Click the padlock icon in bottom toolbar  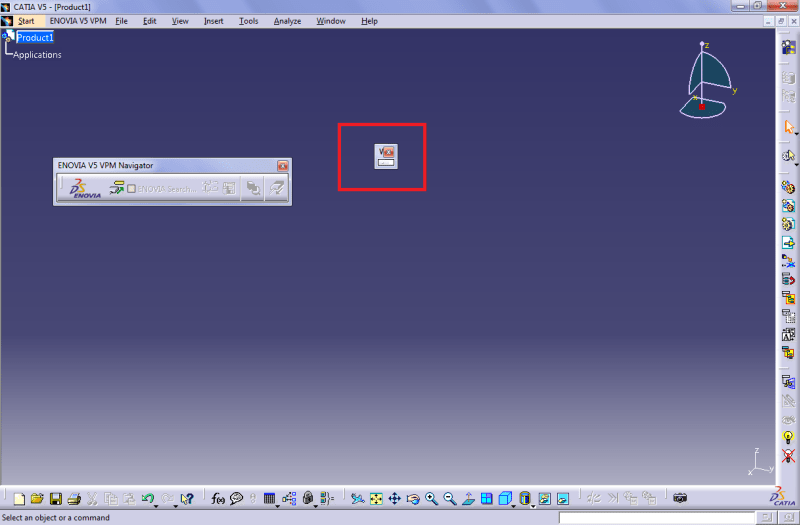pos(308,498)
